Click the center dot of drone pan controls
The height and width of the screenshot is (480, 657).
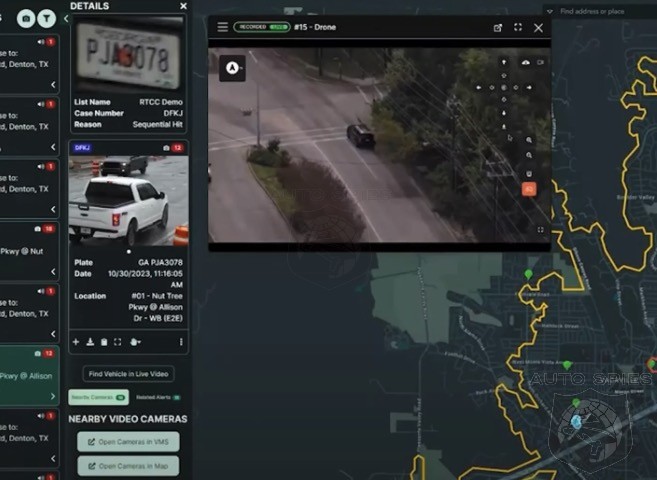(504, 88)
